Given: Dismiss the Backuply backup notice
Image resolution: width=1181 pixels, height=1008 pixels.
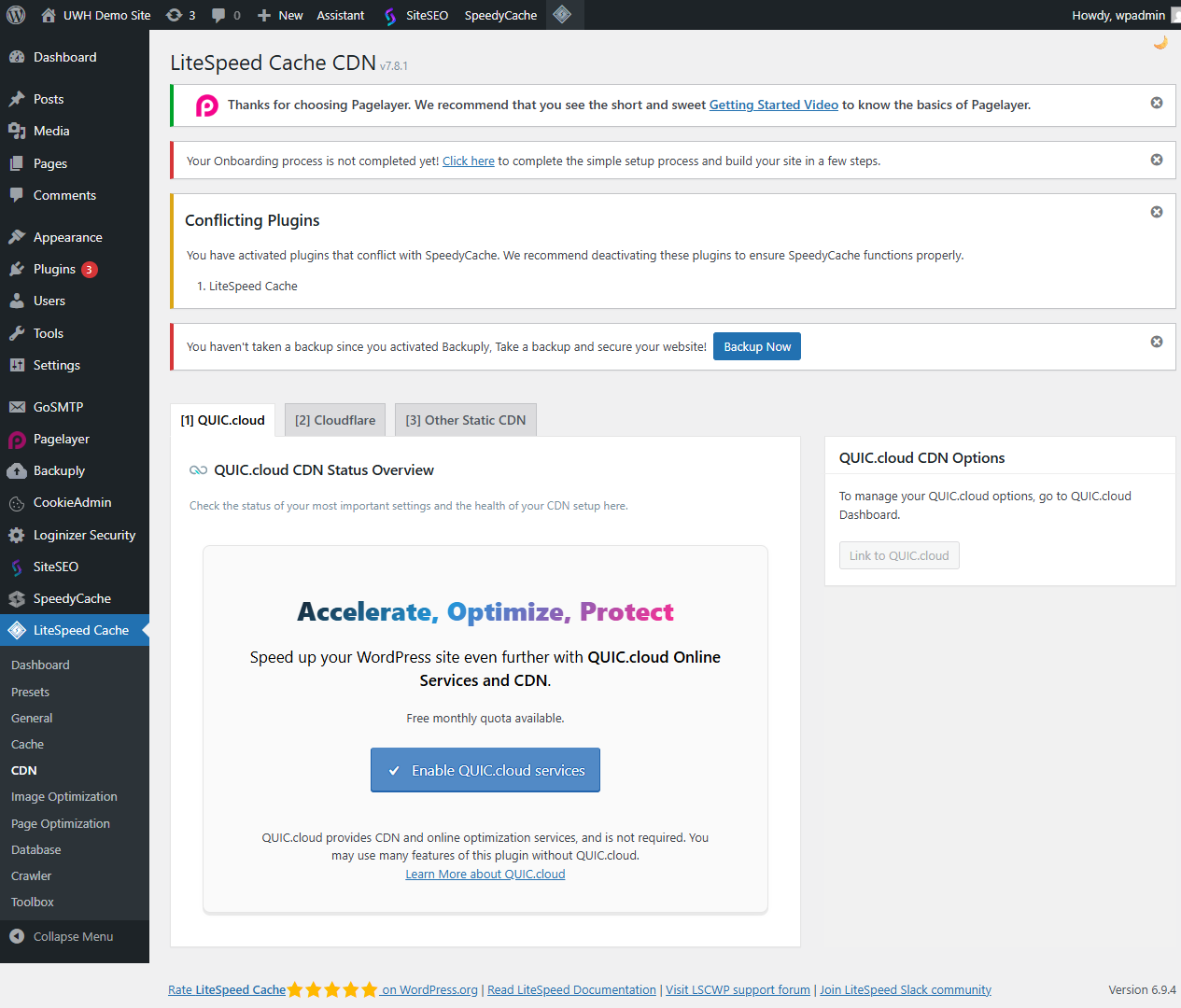Looking at the screenshot, I should 1157,342.
